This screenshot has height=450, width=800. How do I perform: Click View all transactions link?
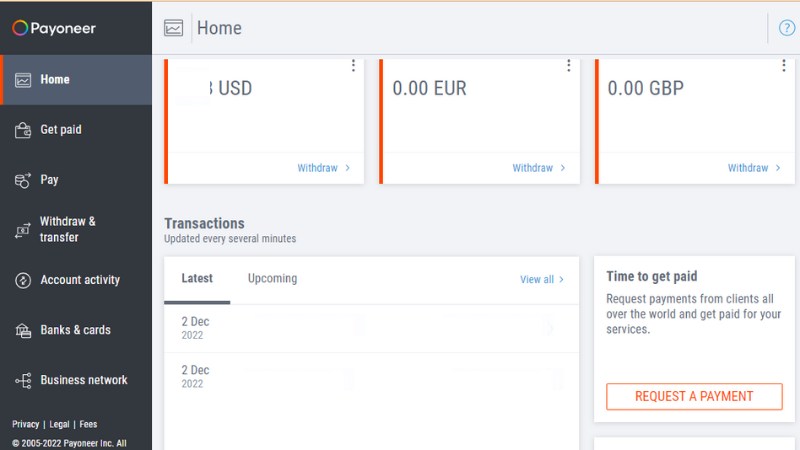(542, 280)
